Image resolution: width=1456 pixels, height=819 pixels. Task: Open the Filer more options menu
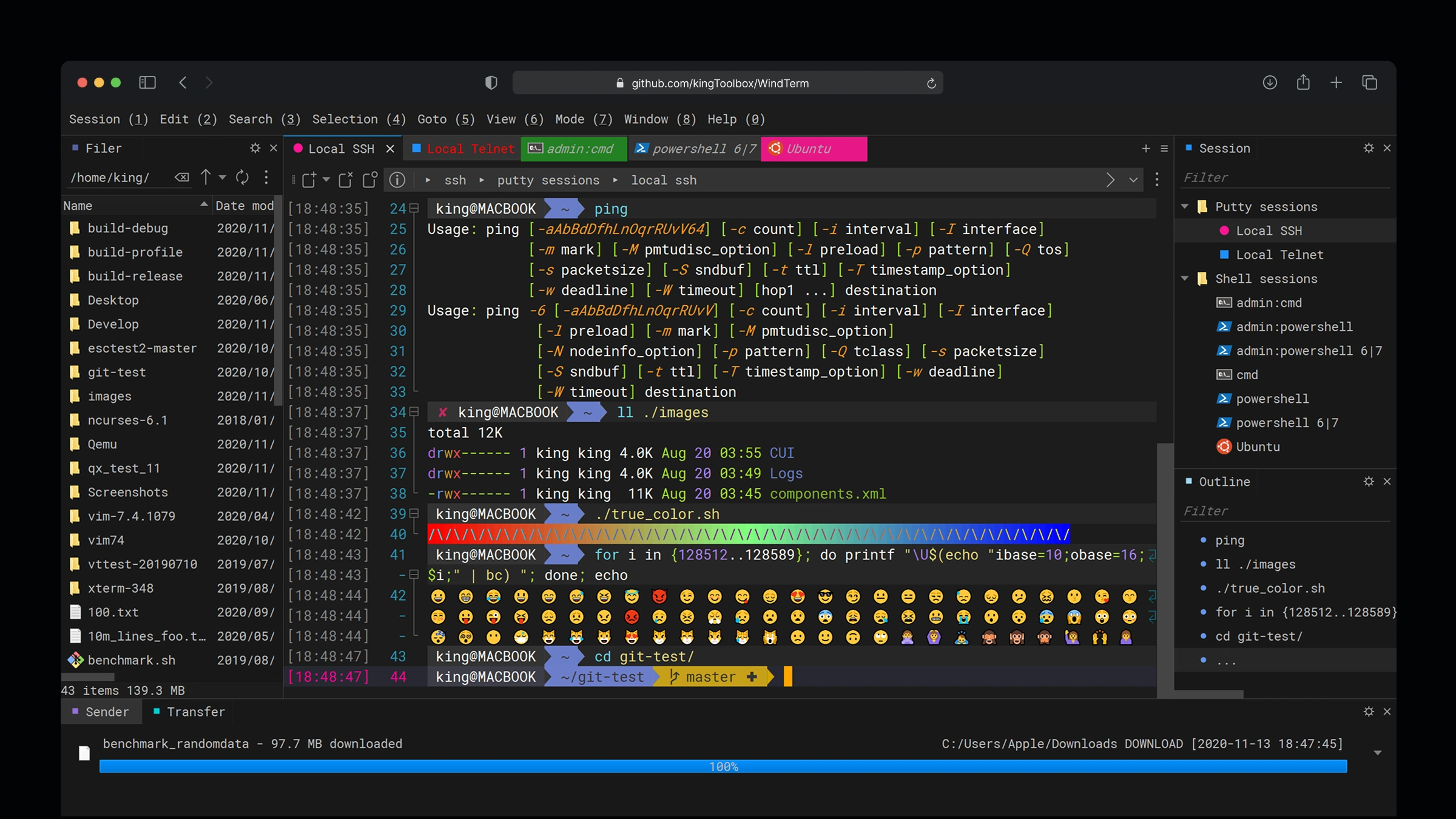pos(266,177)
